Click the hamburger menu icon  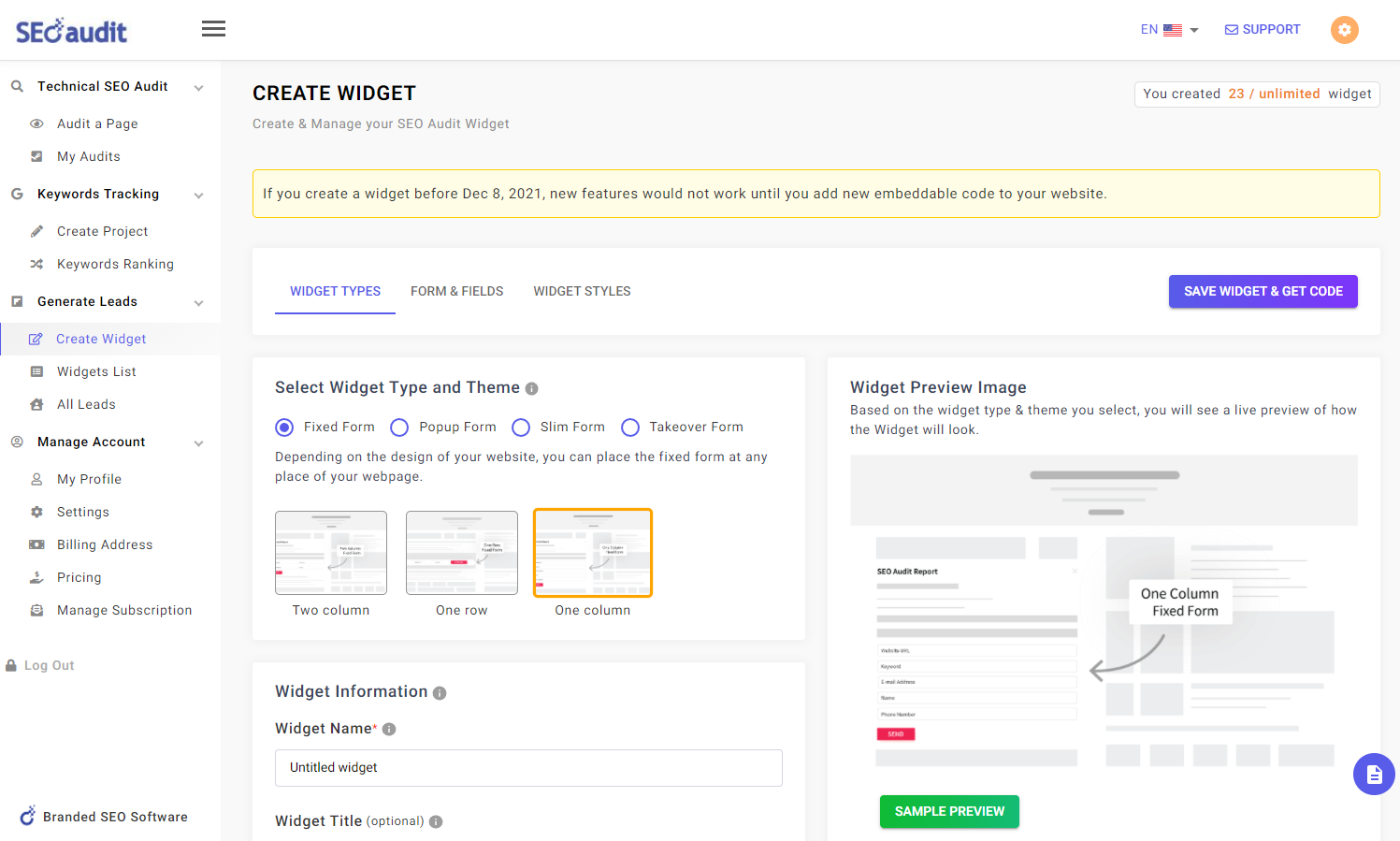[213, 29]
